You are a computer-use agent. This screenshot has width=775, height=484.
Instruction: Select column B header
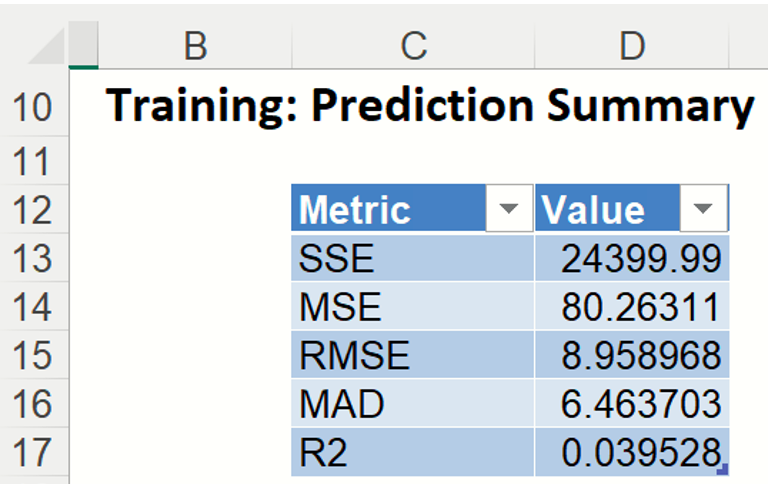[x=196, y=44]
